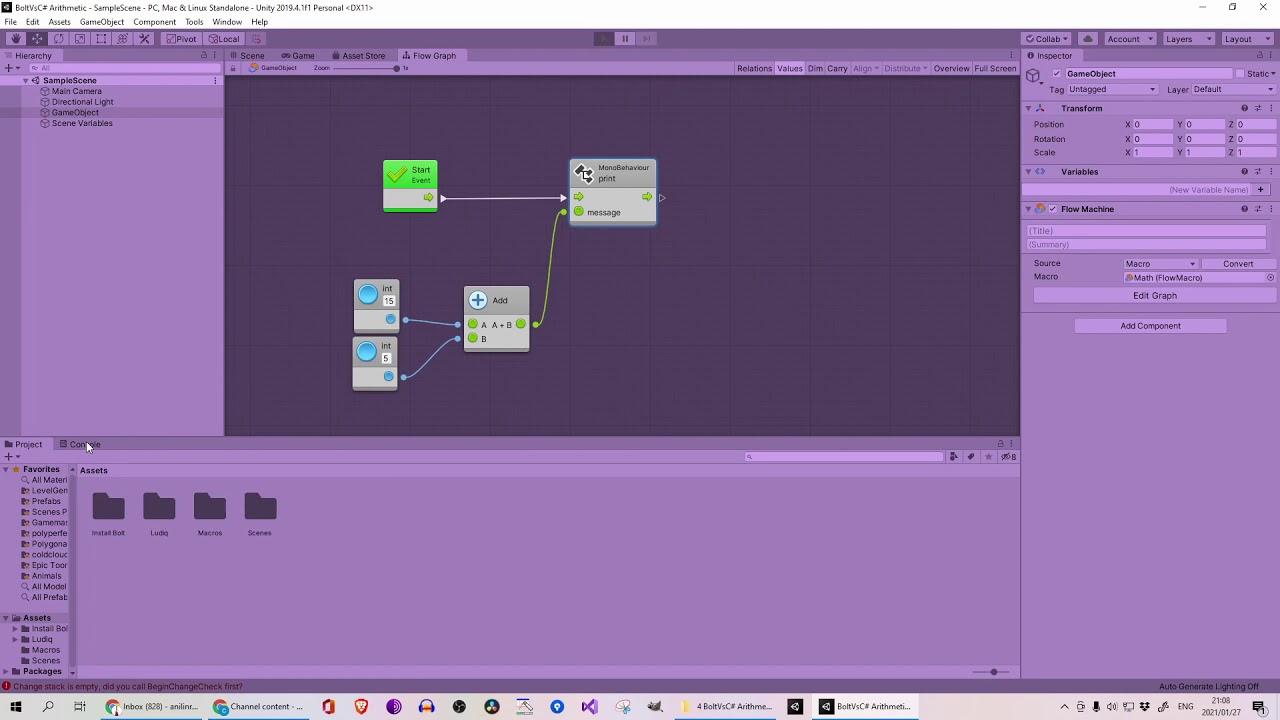Switch to the Asset Store tab

click(358, 56)
